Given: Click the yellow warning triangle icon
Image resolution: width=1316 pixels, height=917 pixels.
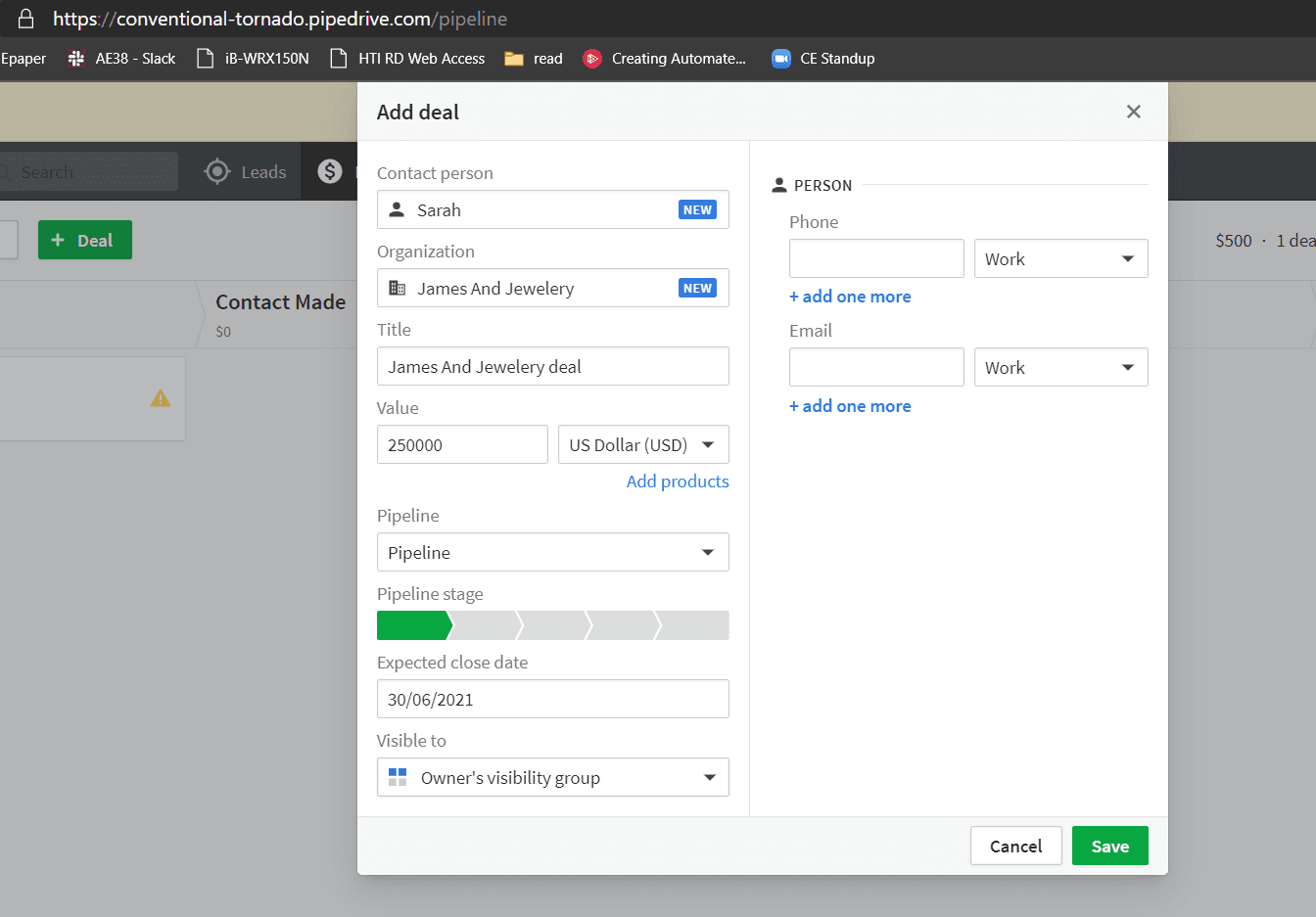Looking at the screenshot, I should click(x=161, y=398).
